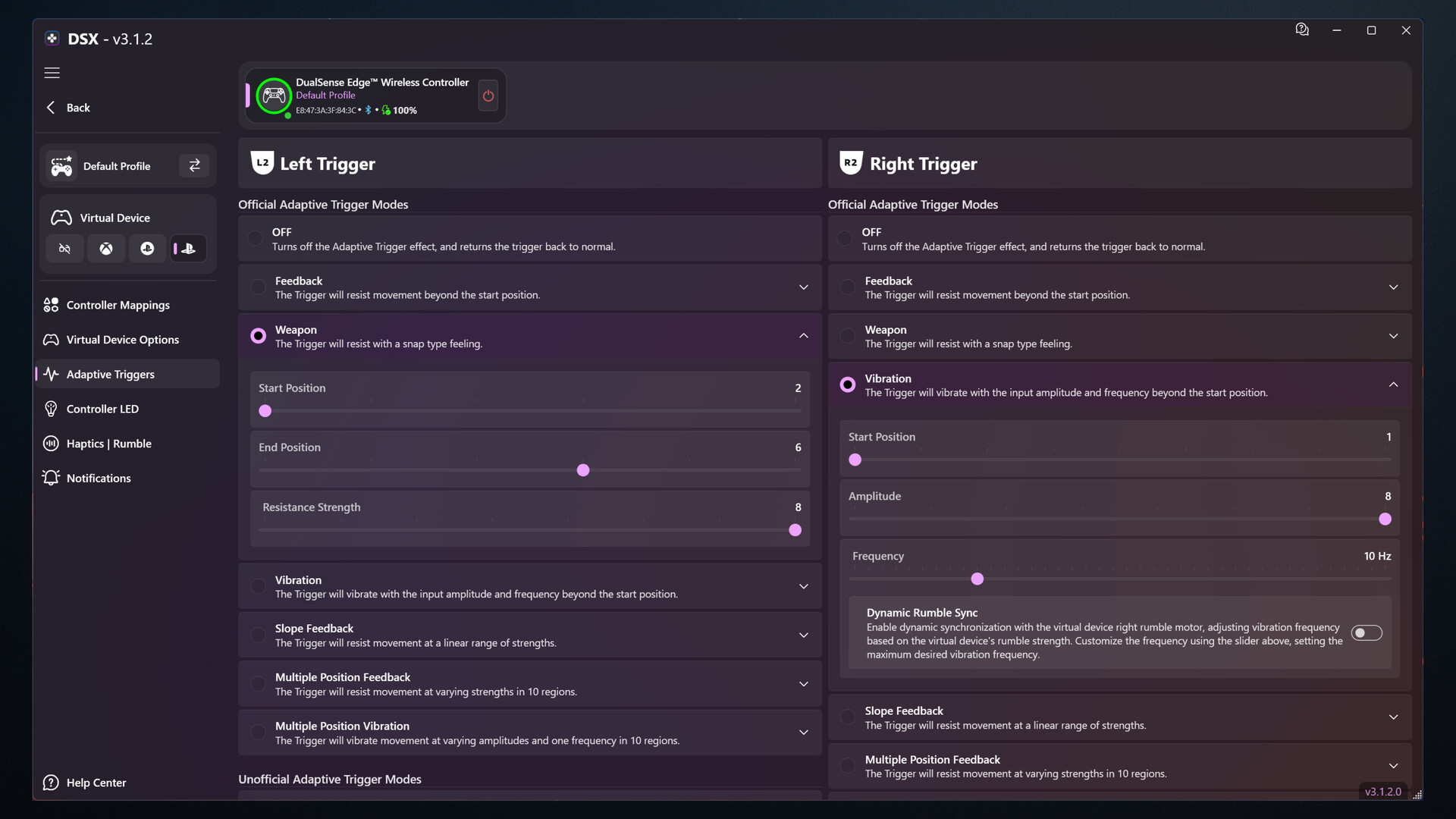
Task: Go to Adaptive Triggers section
Action: (108, 374)
